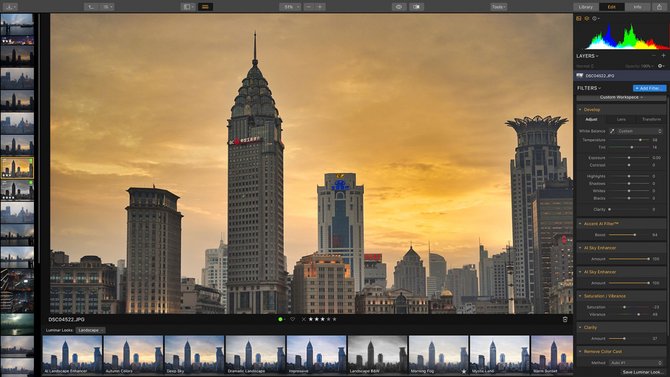
Task: Open the Landscape looks category dropdown
Action: point(90,330)
